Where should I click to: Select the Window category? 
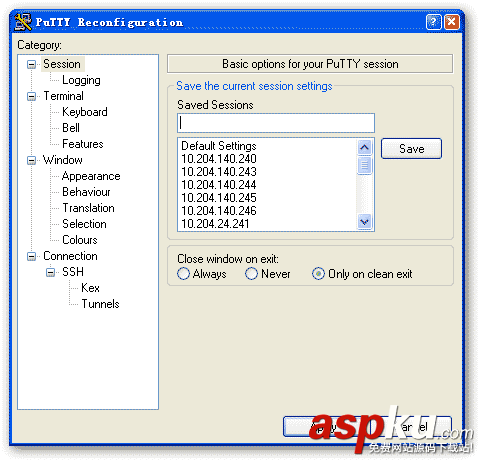(63, 160)
